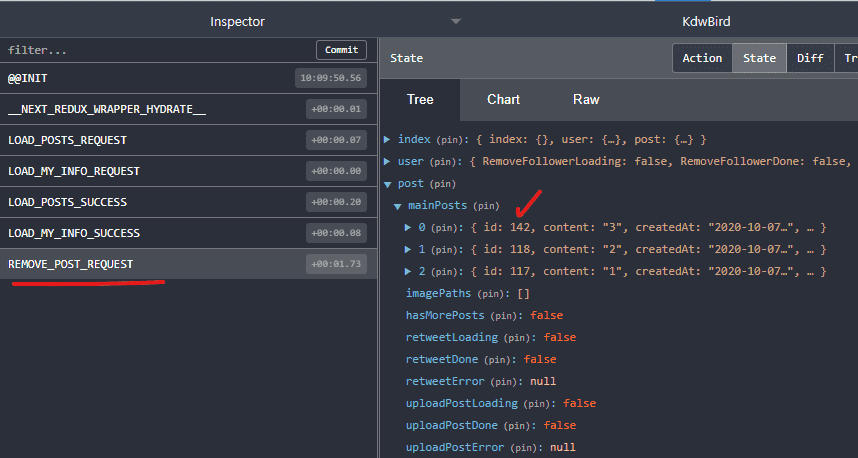Open the Chart tab

click(503, 99)
